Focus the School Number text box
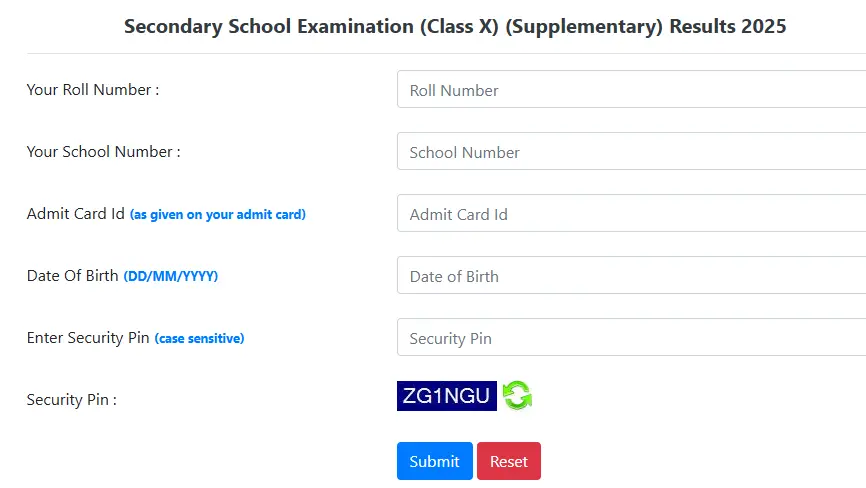 click(x=631, y=152)
